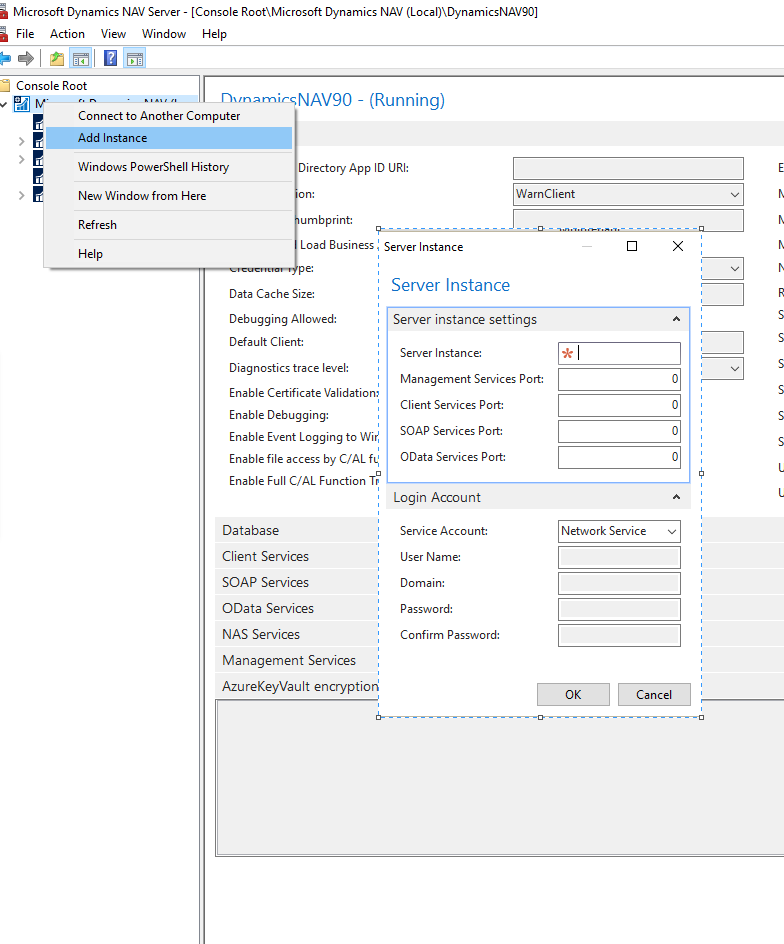Choose Refresh in the context menu
Screen dimensions: 784x944
click(169, 225)
